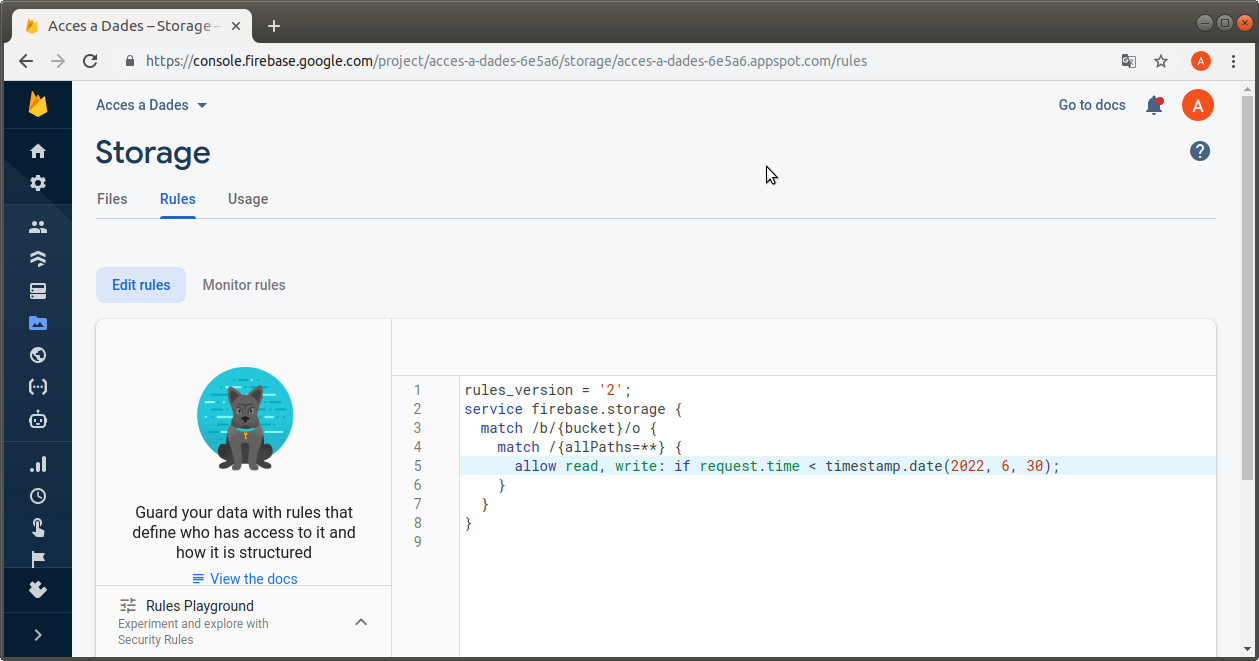Select Edit rules toggle button
Image resolution: width=1259 pixels, height=661 pixels.
(141, 285)
